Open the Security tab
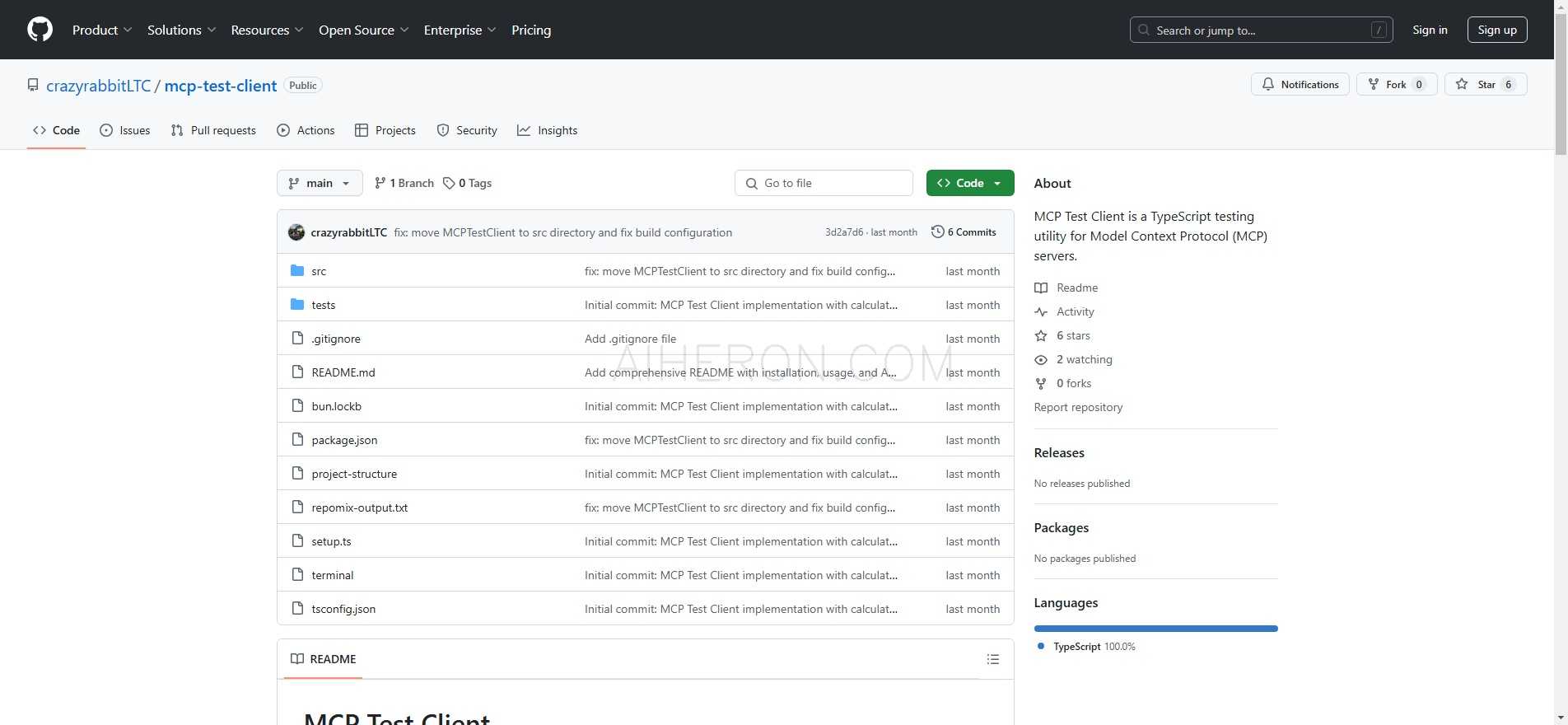 pos(467,130)
